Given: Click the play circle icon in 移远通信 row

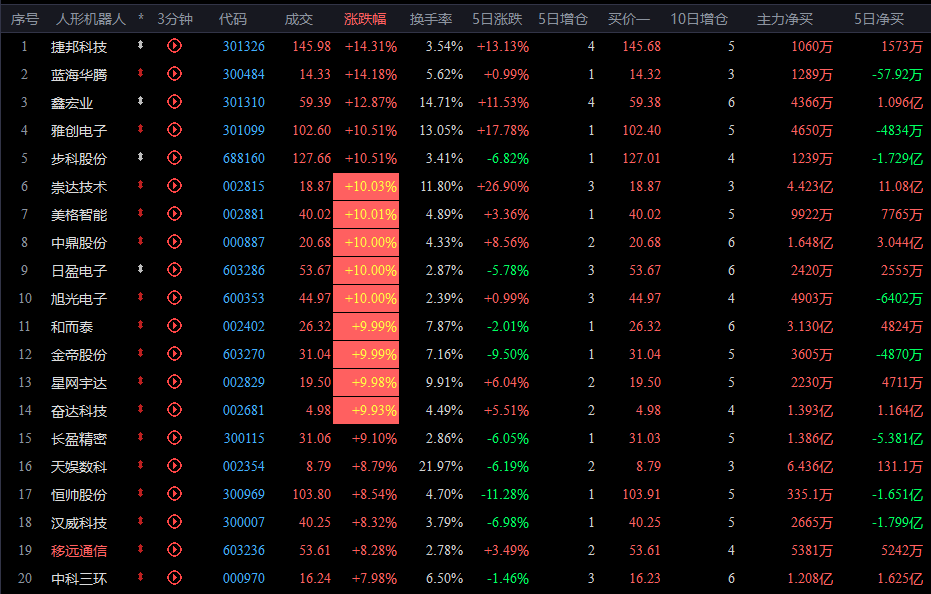Looking at the screenshot, I should pos(174,550).
